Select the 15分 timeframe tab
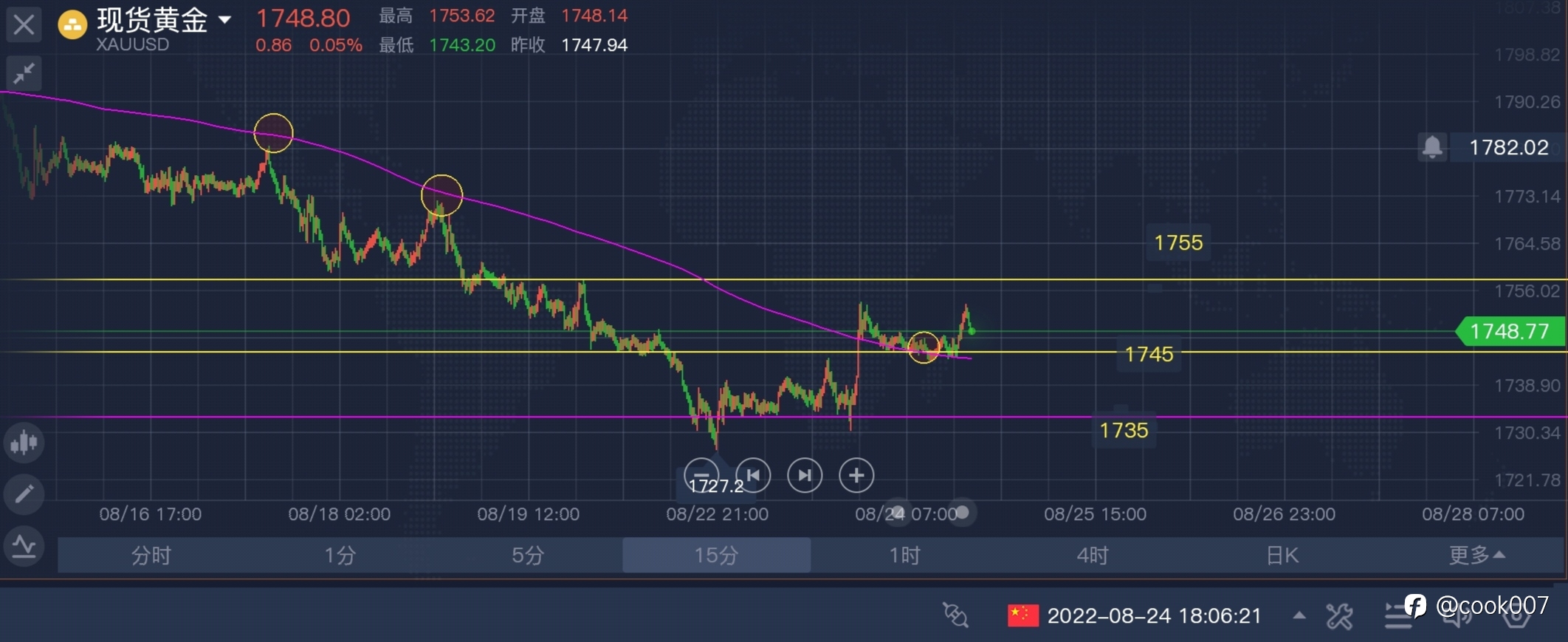The width and height of the screenshot is (1568, 642). 716,555
